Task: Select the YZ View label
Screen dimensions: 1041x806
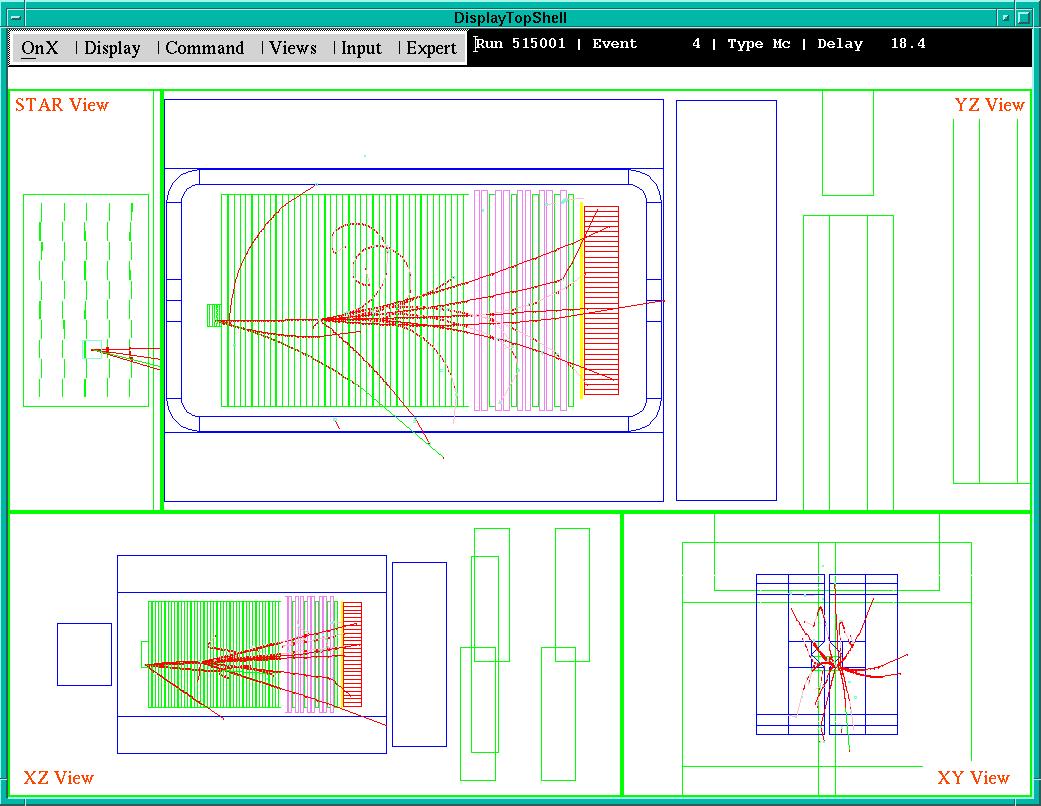Action: click(x=989, y=105)
